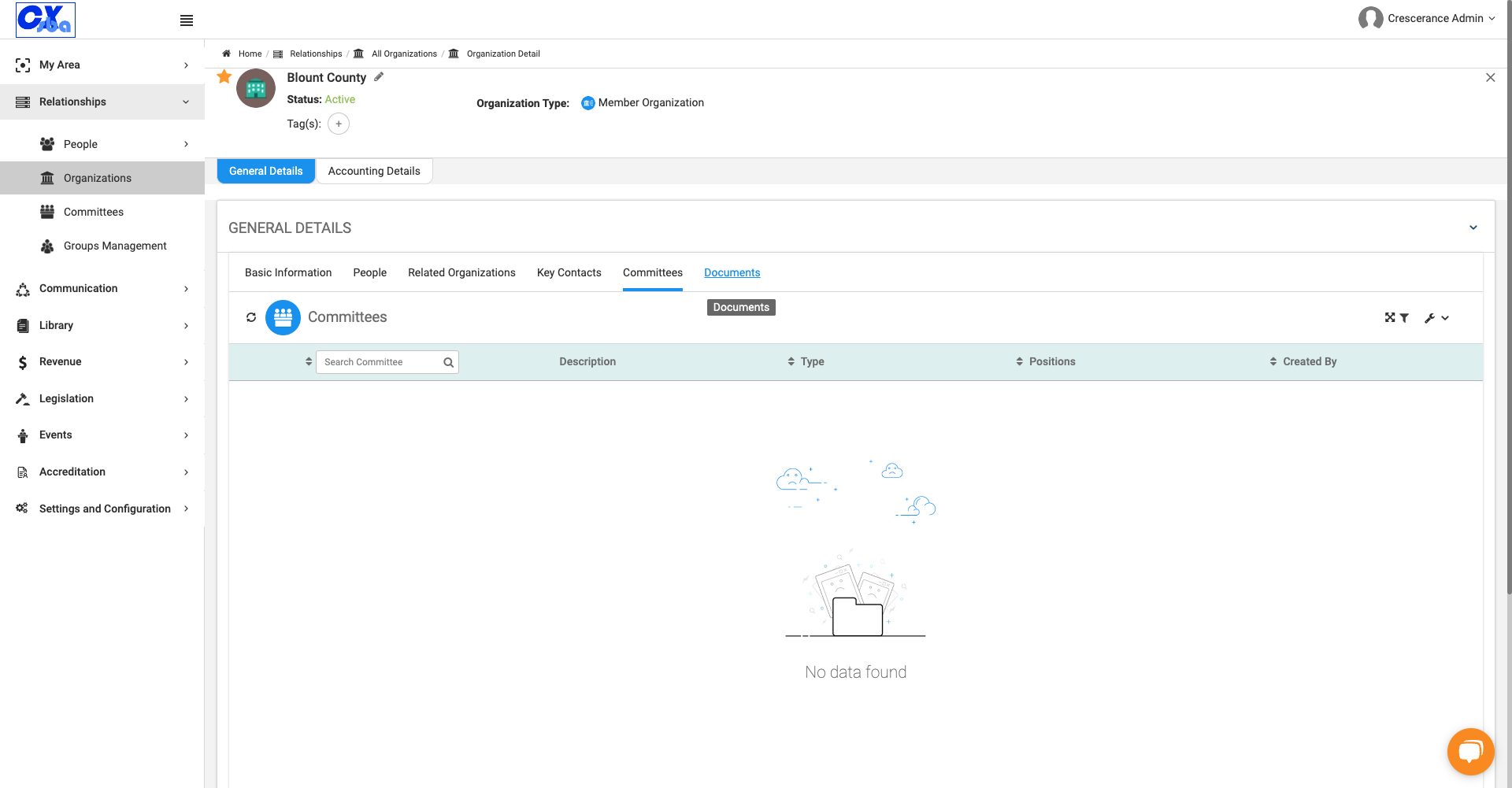Click the fullscreen expand icon in Committees toolbar

tap(1390, 317)
